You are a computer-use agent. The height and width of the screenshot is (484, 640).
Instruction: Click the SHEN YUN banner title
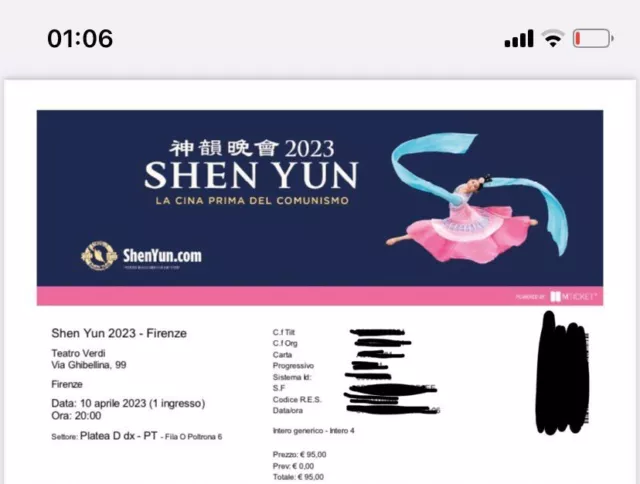[251, 175]
